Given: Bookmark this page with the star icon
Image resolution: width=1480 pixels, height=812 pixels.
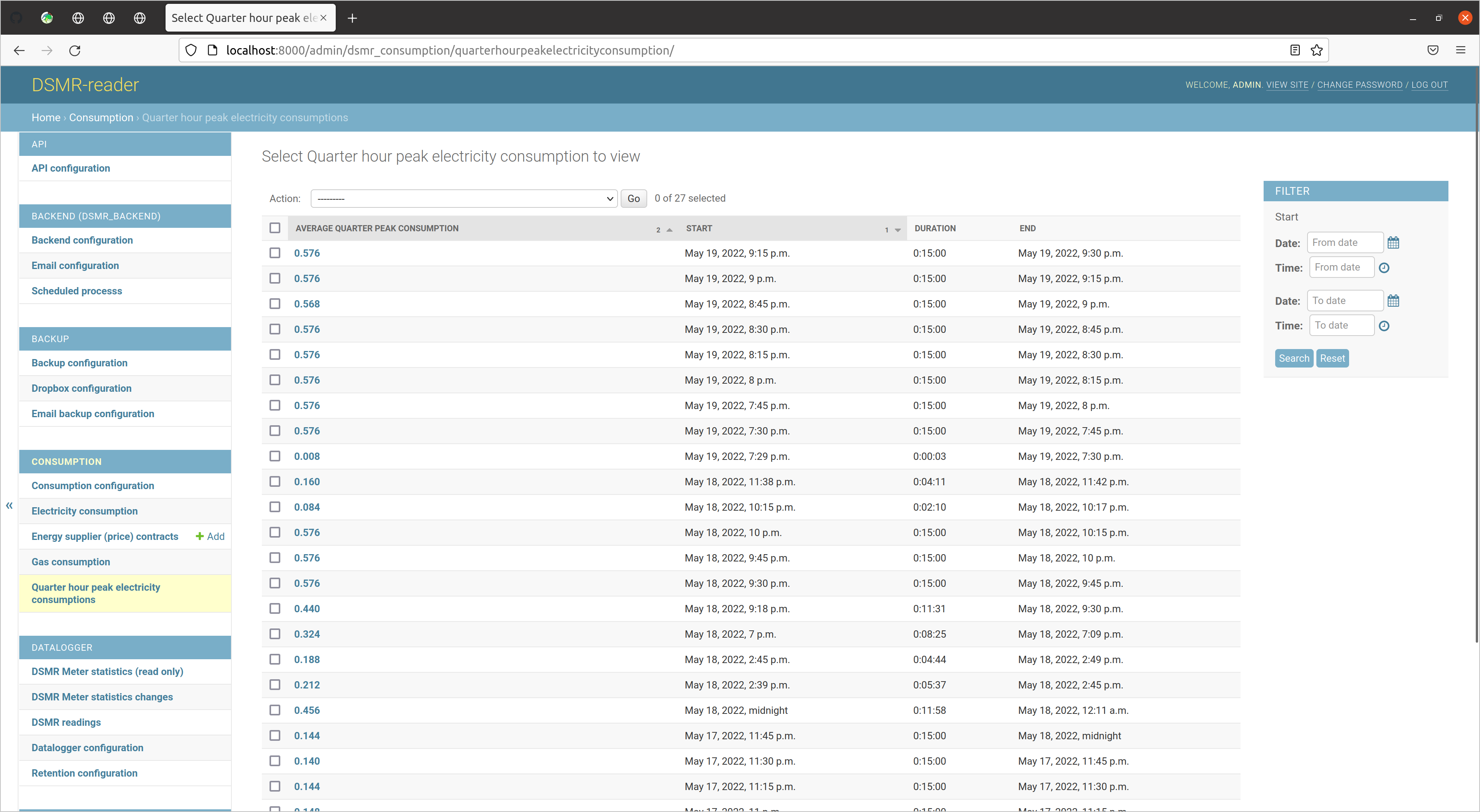Looking at the screenshot, I should (1317, 50).
